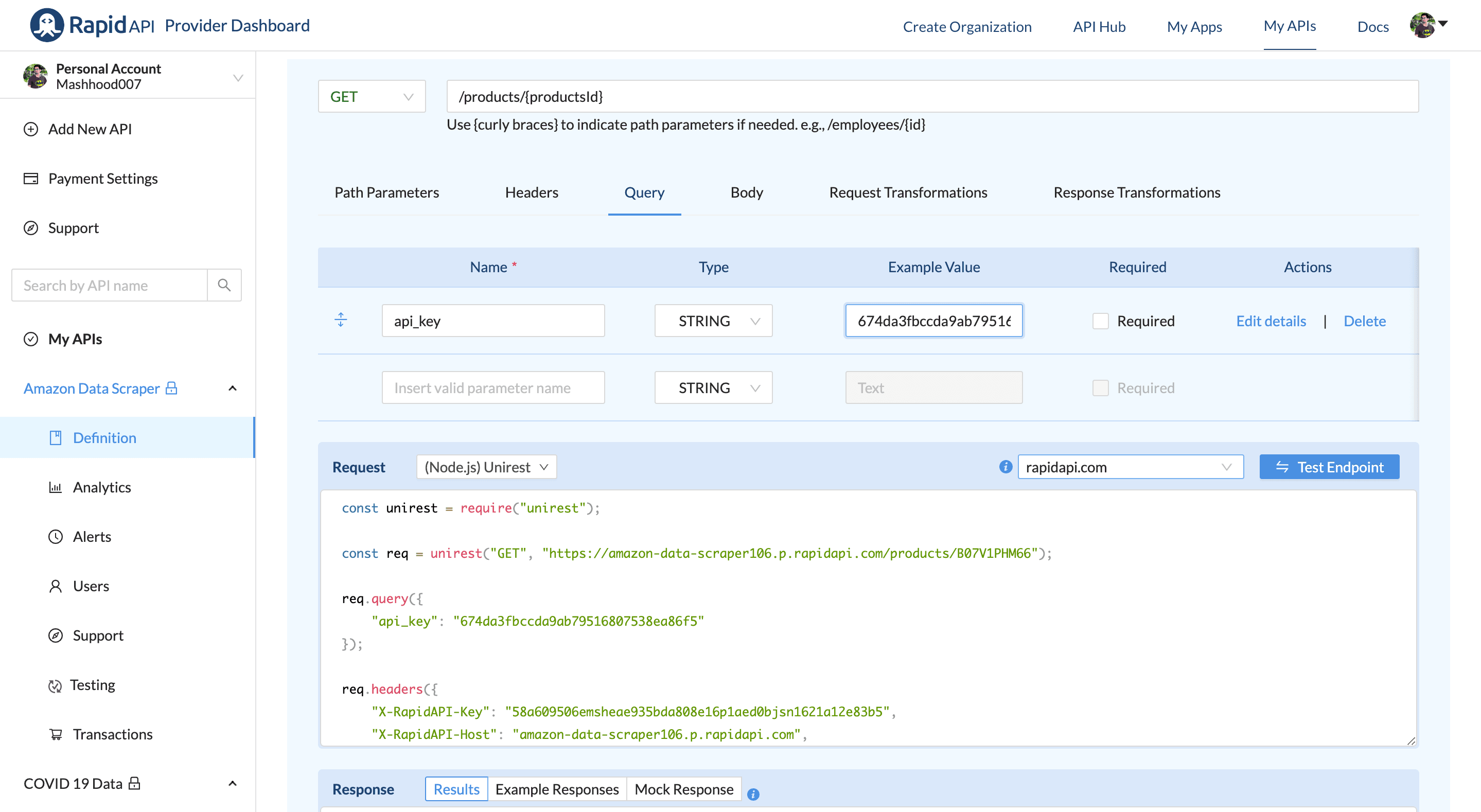Image resolution: width=1481 pixels, height=812 pixels.
Task: Select the Query tab
Action: [644, 192]
